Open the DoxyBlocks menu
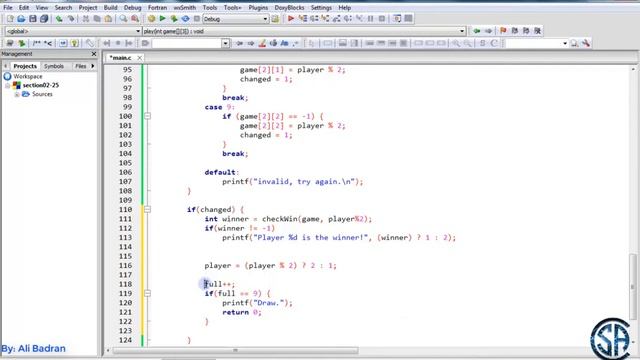Image resolution: width=640 pixels, height=360 pixels. pos(289,8)
